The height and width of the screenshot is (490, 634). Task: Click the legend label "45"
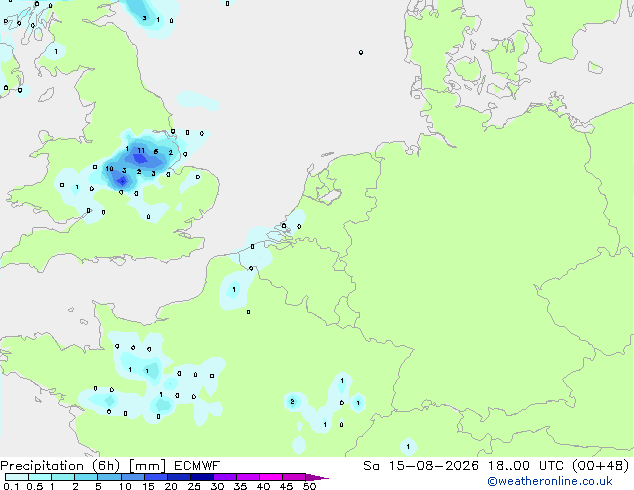point(286,486)
